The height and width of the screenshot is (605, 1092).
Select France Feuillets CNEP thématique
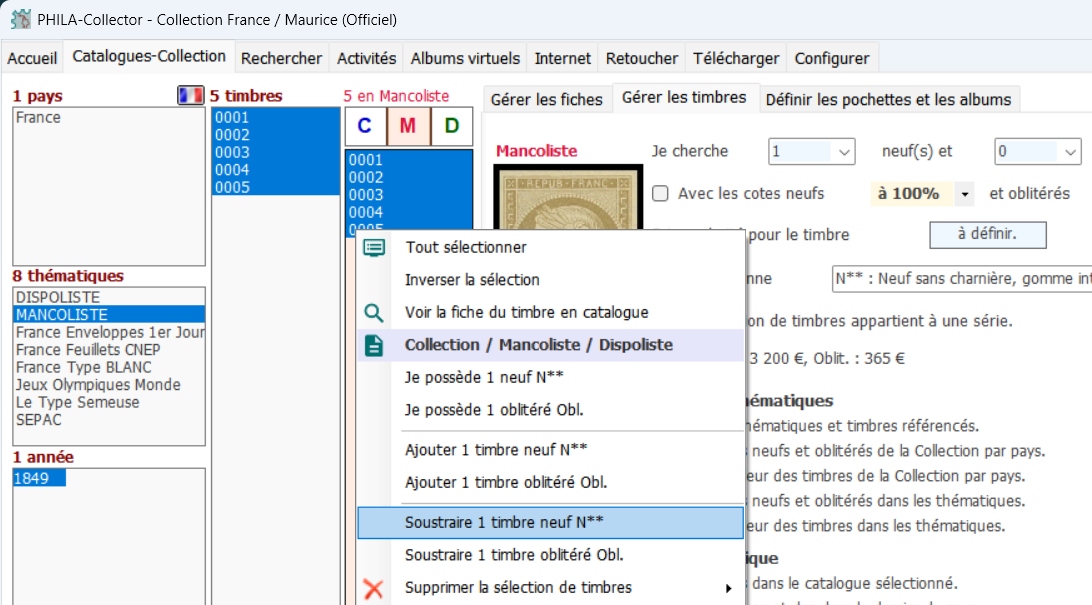pyautogui.click(x=109, y=349)
